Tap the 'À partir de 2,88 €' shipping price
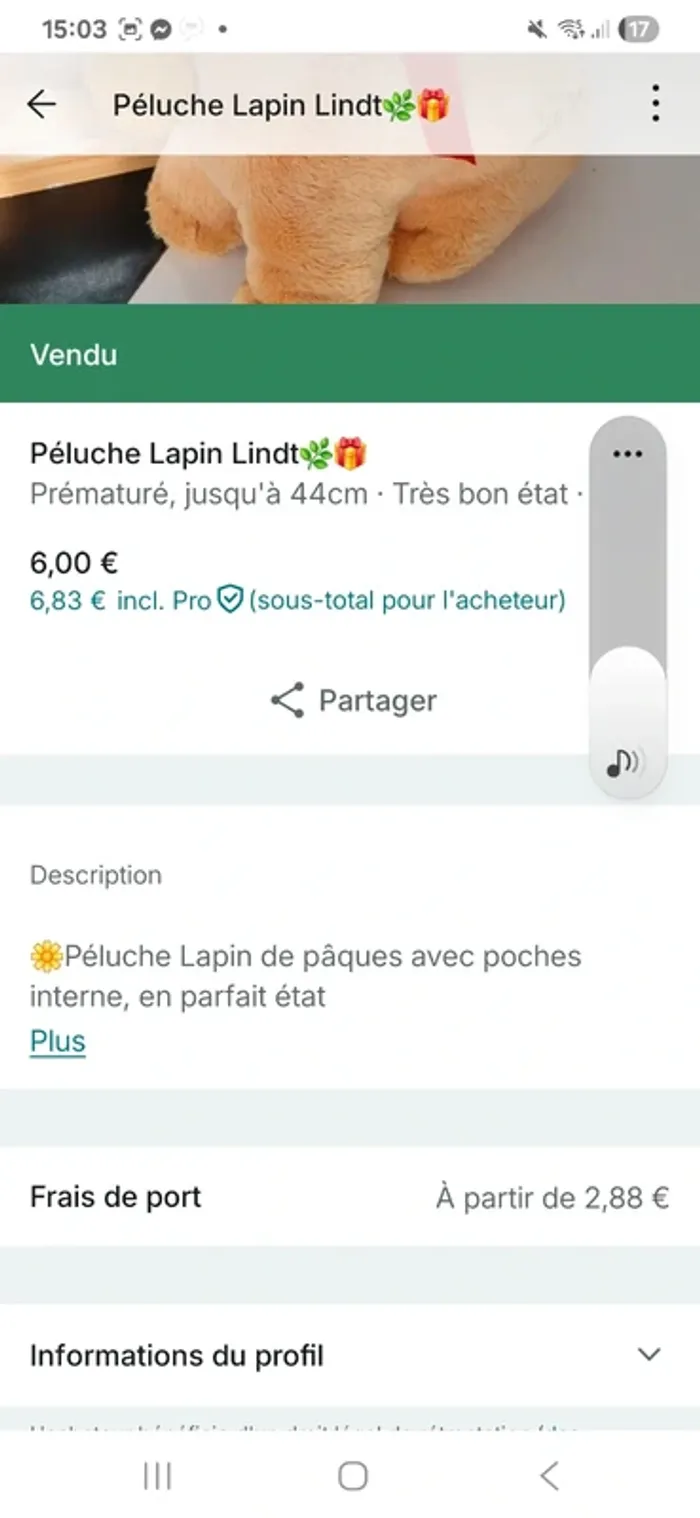 pyautogui.click(x=552, y=1197)
